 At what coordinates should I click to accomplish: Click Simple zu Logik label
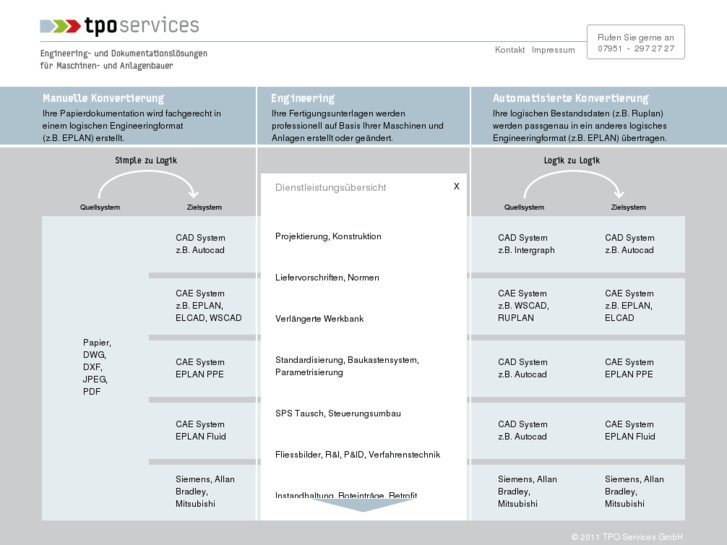(146, 160)
